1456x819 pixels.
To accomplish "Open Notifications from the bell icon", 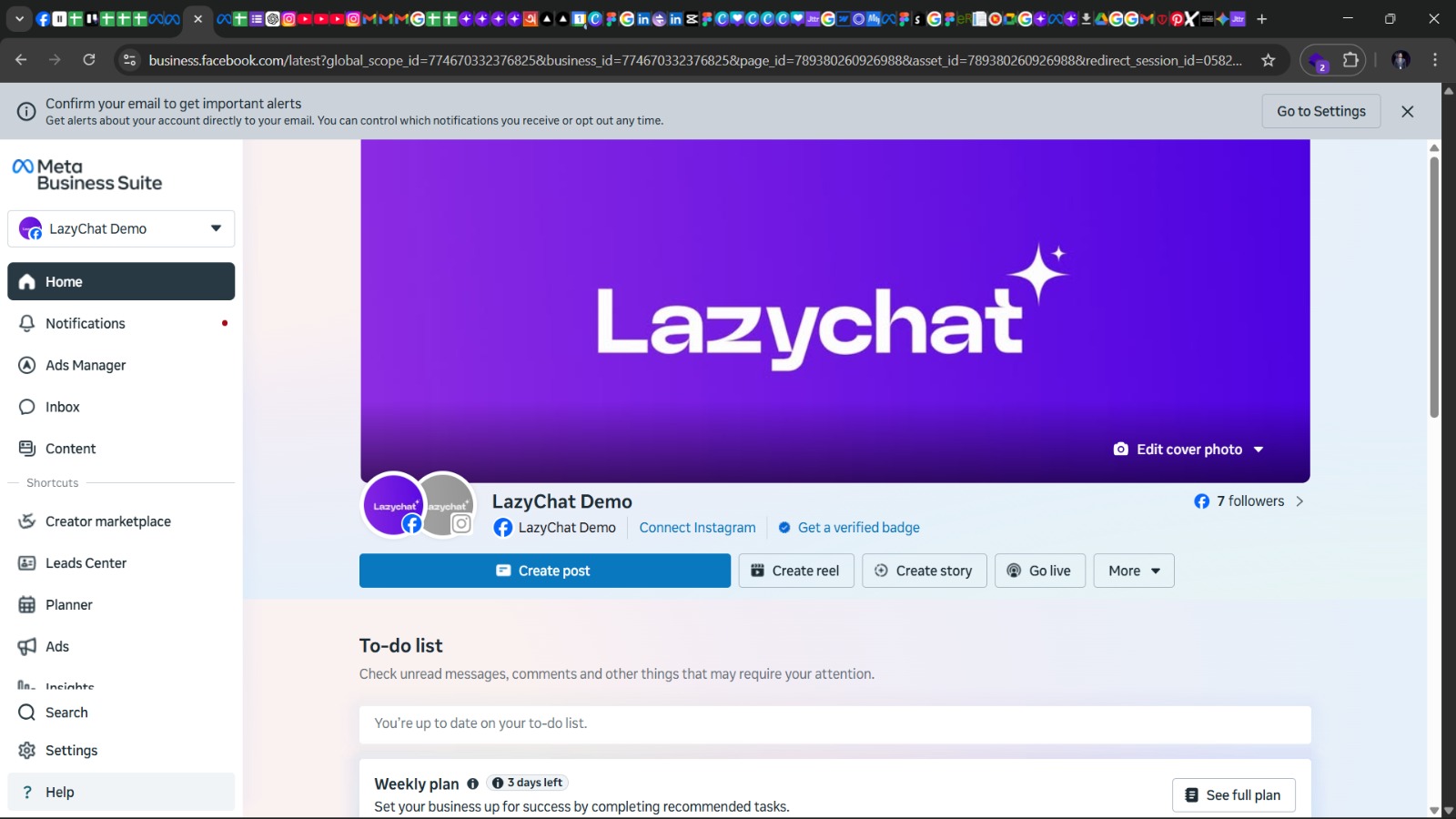I will pos(27,323).
